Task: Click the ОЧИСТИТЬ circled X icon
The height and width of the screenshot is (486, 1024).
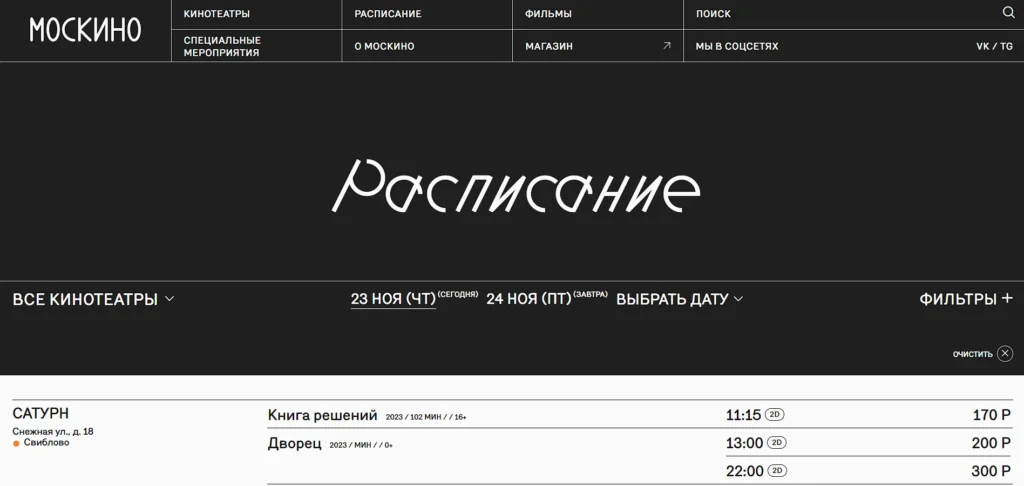Action: [x=1005, y=353]
